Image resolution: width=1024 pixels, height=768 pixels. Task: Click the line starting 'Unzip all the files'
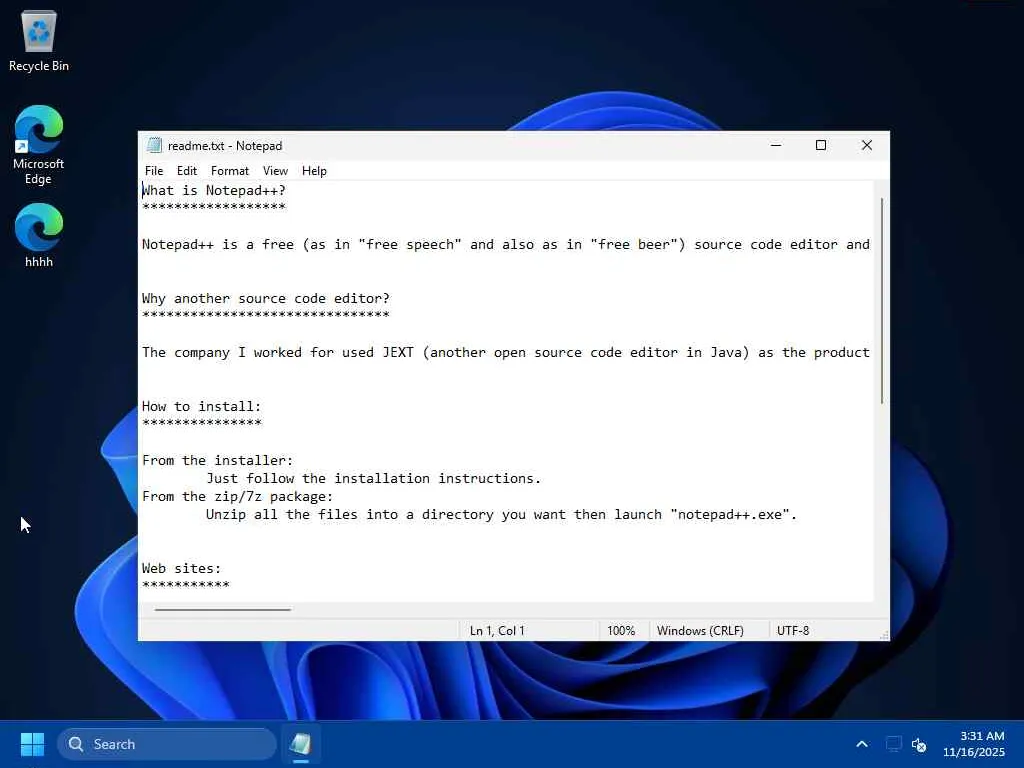click(502, 515)
